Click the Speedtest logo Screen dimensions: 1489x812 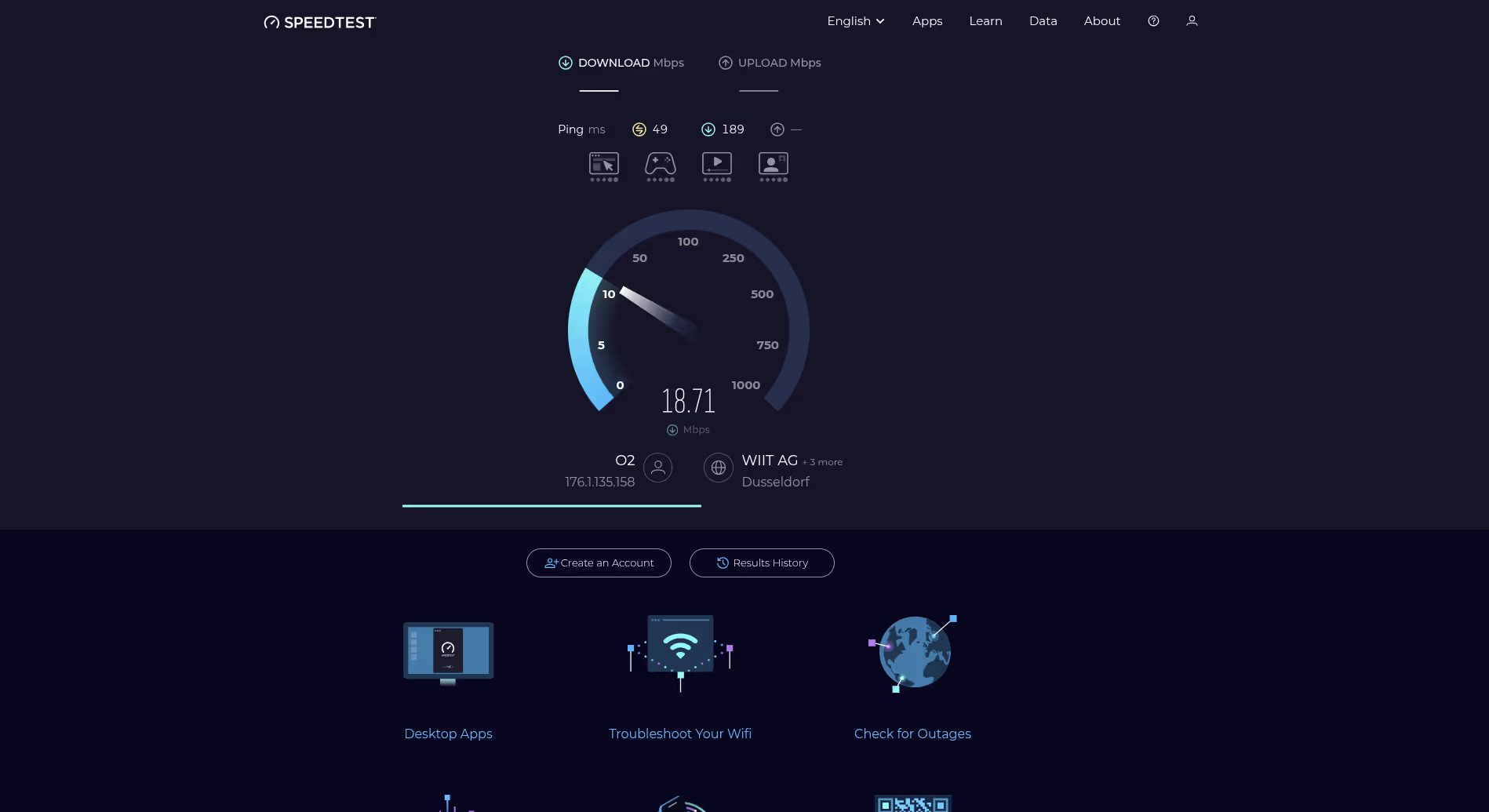(x=319, y=22)
